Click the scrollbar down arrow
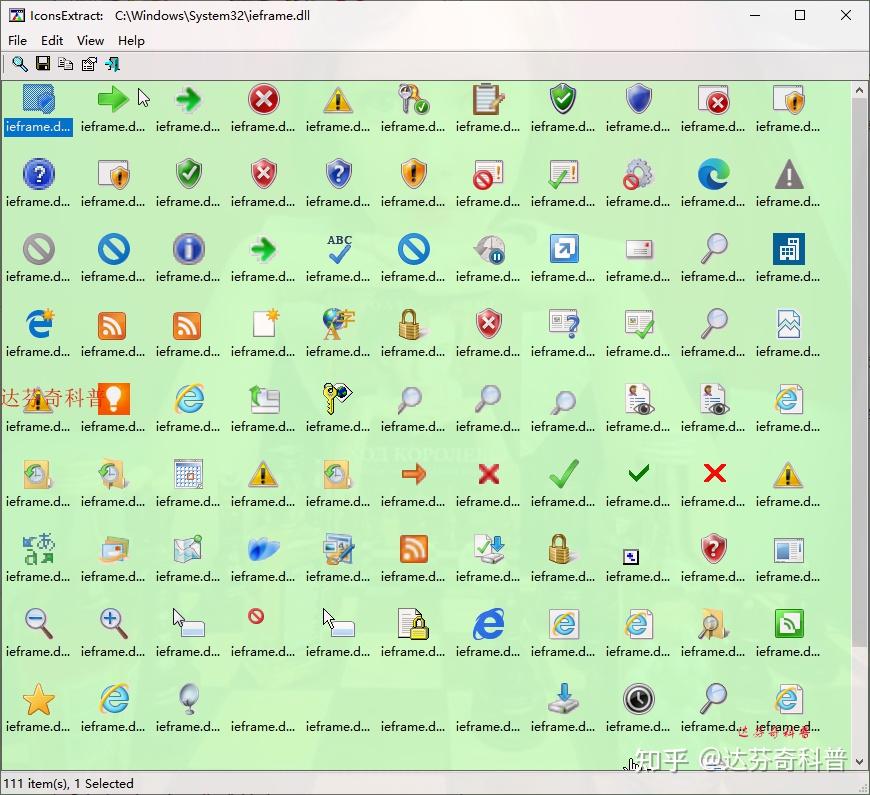The image size is (870, 795). [859, 762]
